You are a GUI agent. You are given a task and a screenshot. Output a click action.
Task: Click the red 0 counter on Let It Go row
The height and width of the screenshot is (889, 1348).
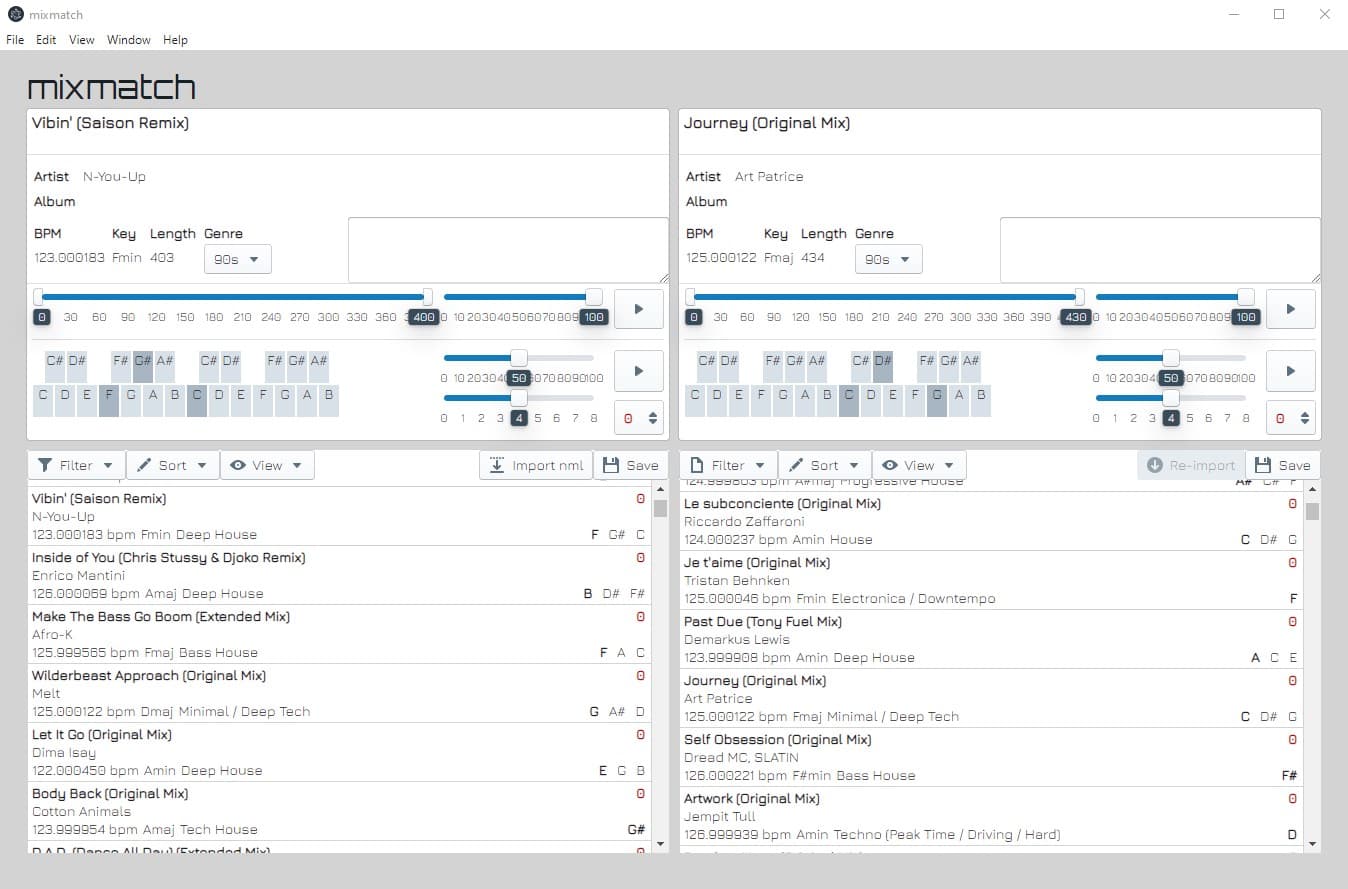(x=641, y=735)
